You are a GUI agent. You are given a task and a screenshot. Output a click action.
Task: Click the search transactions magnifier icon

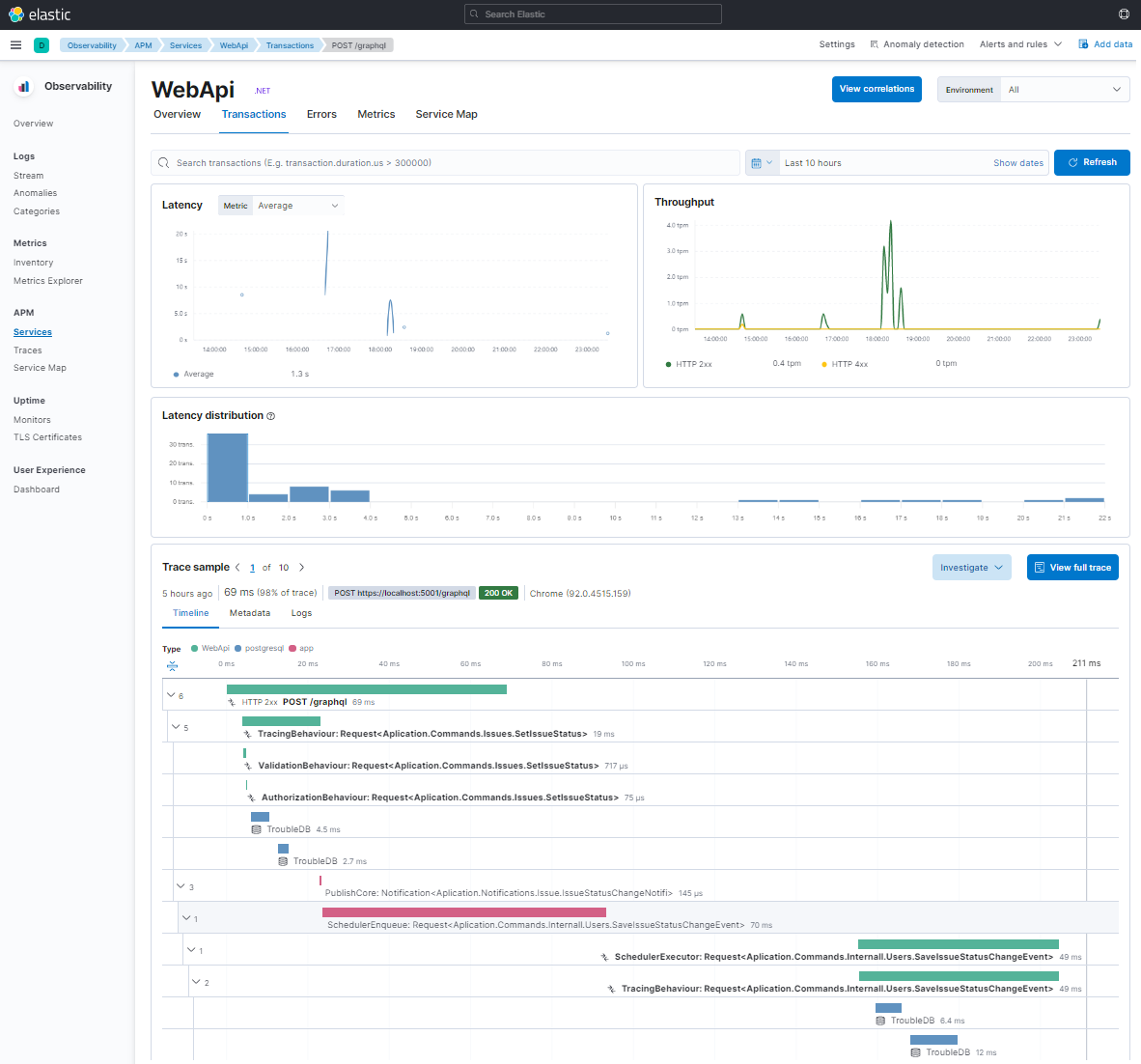point(164,163)
